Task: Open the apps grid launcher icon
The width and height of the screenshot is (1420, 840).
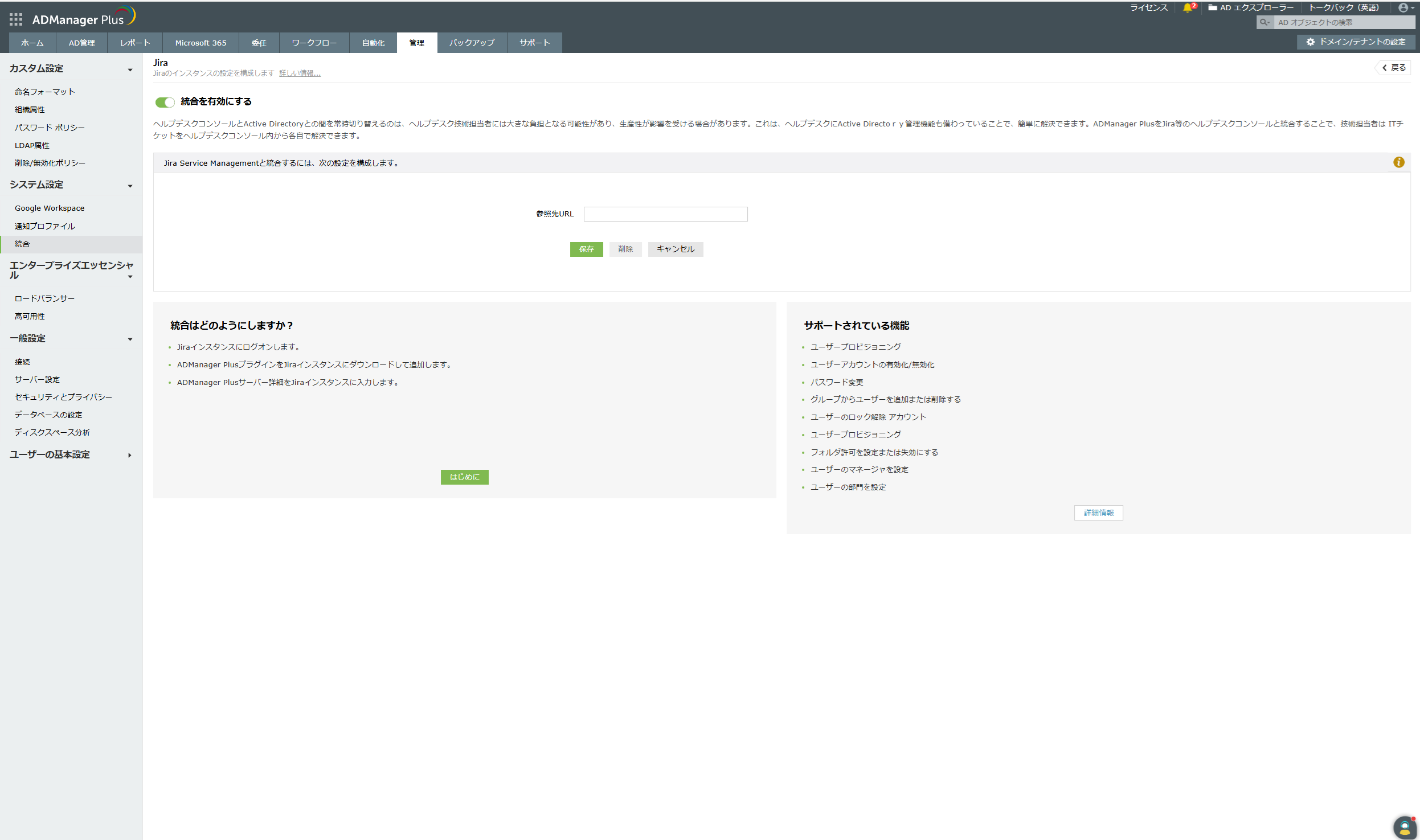Action: coord(16,20)
